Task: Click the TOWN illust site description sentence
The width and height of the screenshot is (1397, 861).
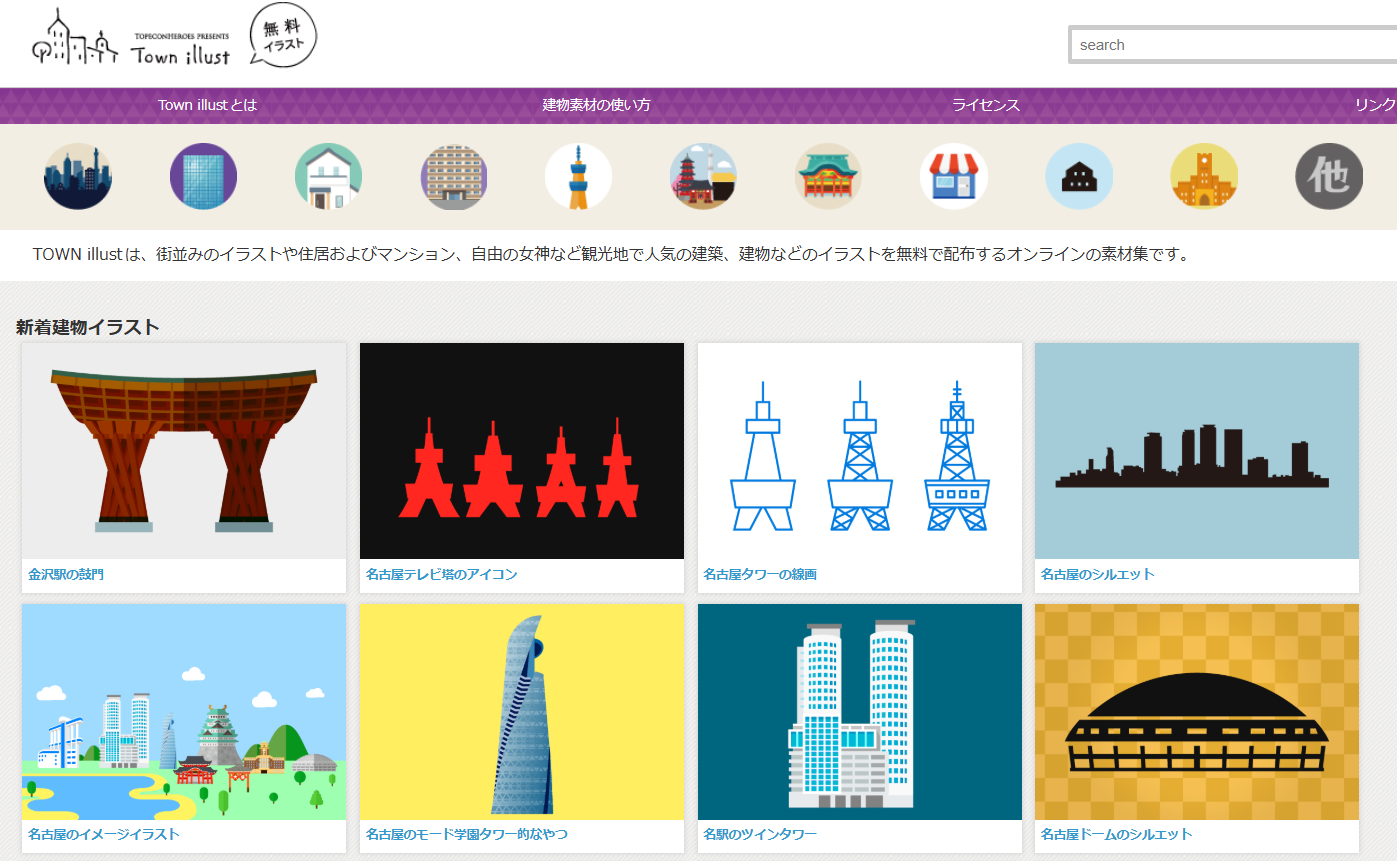Action: [x=612, y=254]
